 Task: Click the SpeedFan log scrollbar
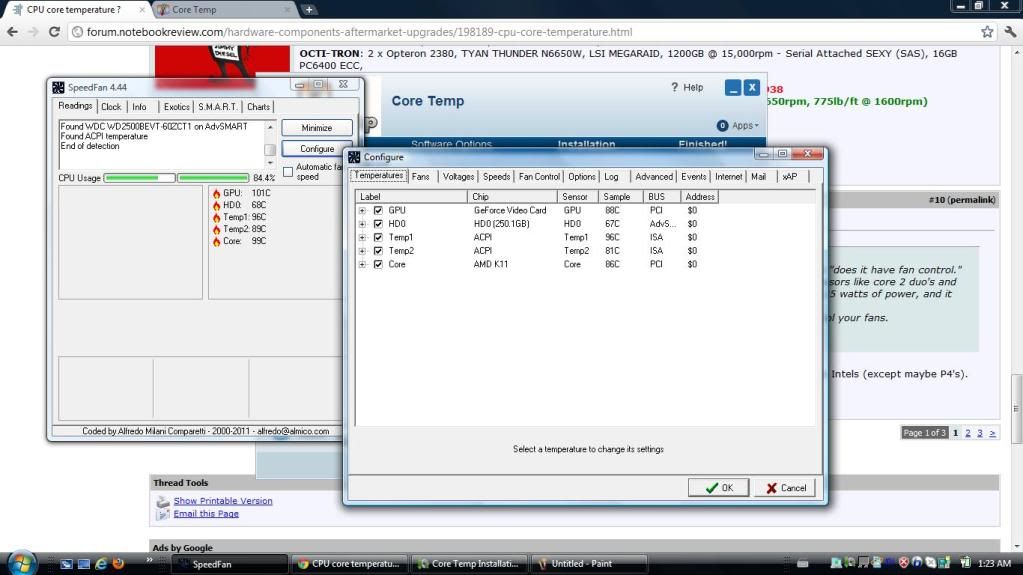point(270,145)
